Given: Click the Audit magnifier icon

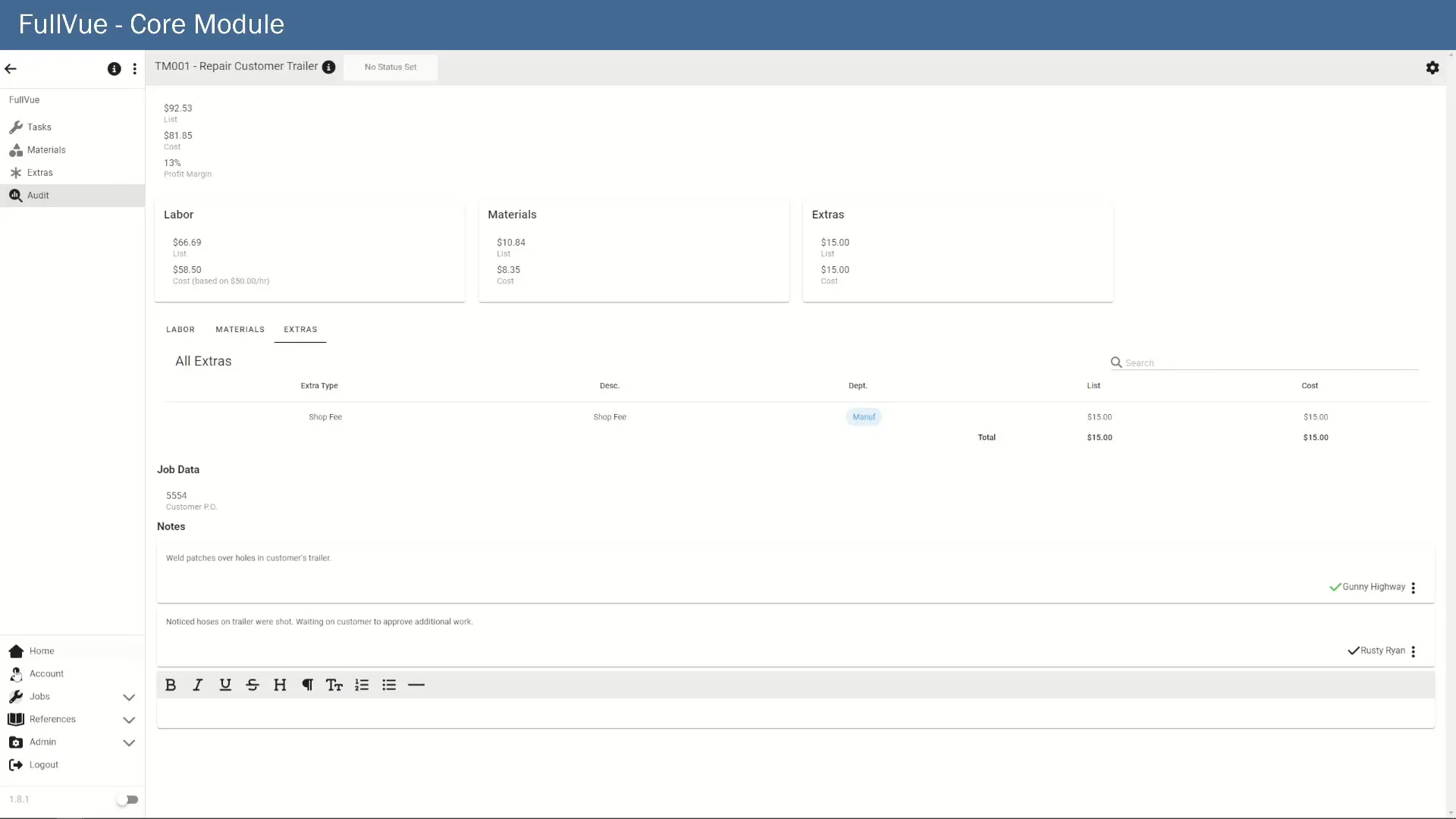Looking at the screenshot, I should 16,196.
